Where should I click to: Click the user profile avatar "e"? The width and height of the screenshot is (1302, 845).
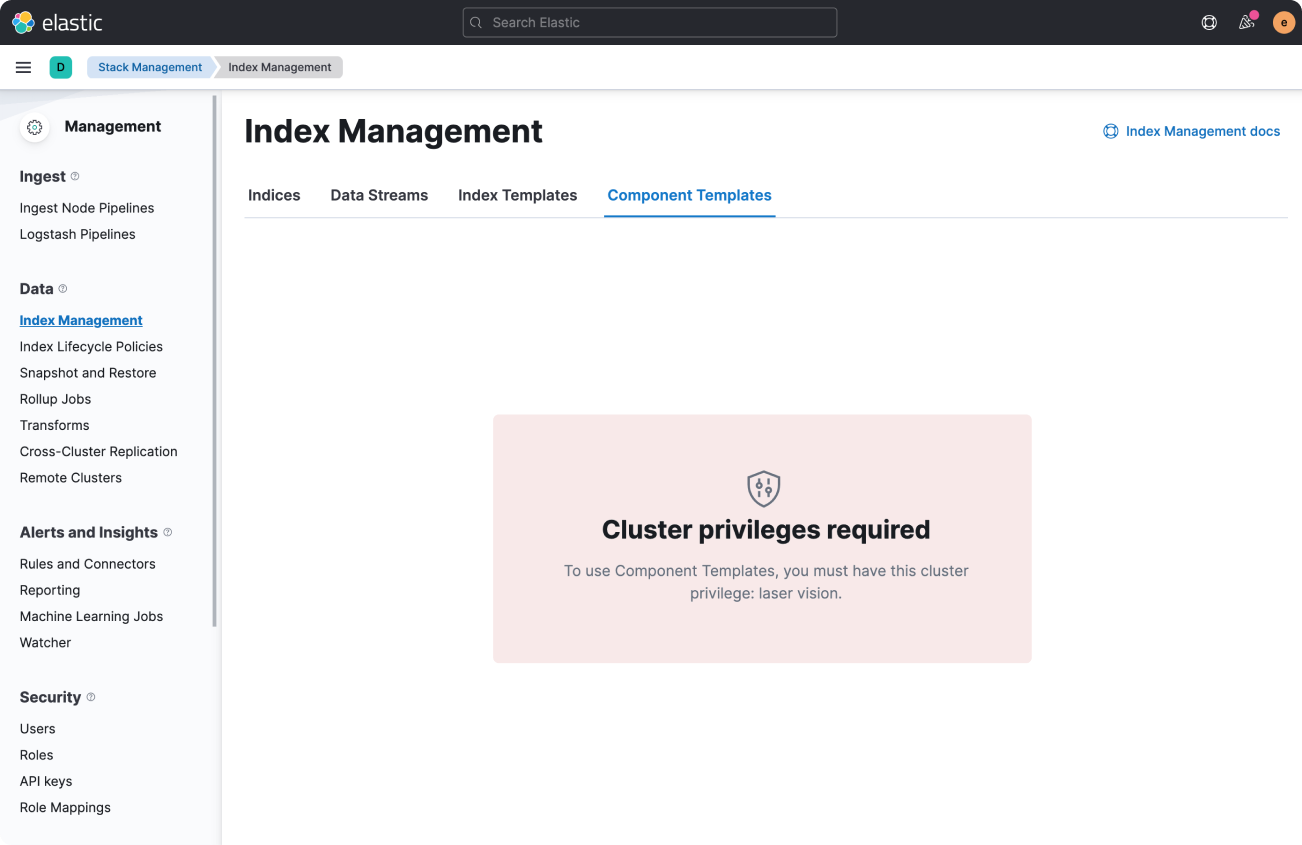(1283, 22)
